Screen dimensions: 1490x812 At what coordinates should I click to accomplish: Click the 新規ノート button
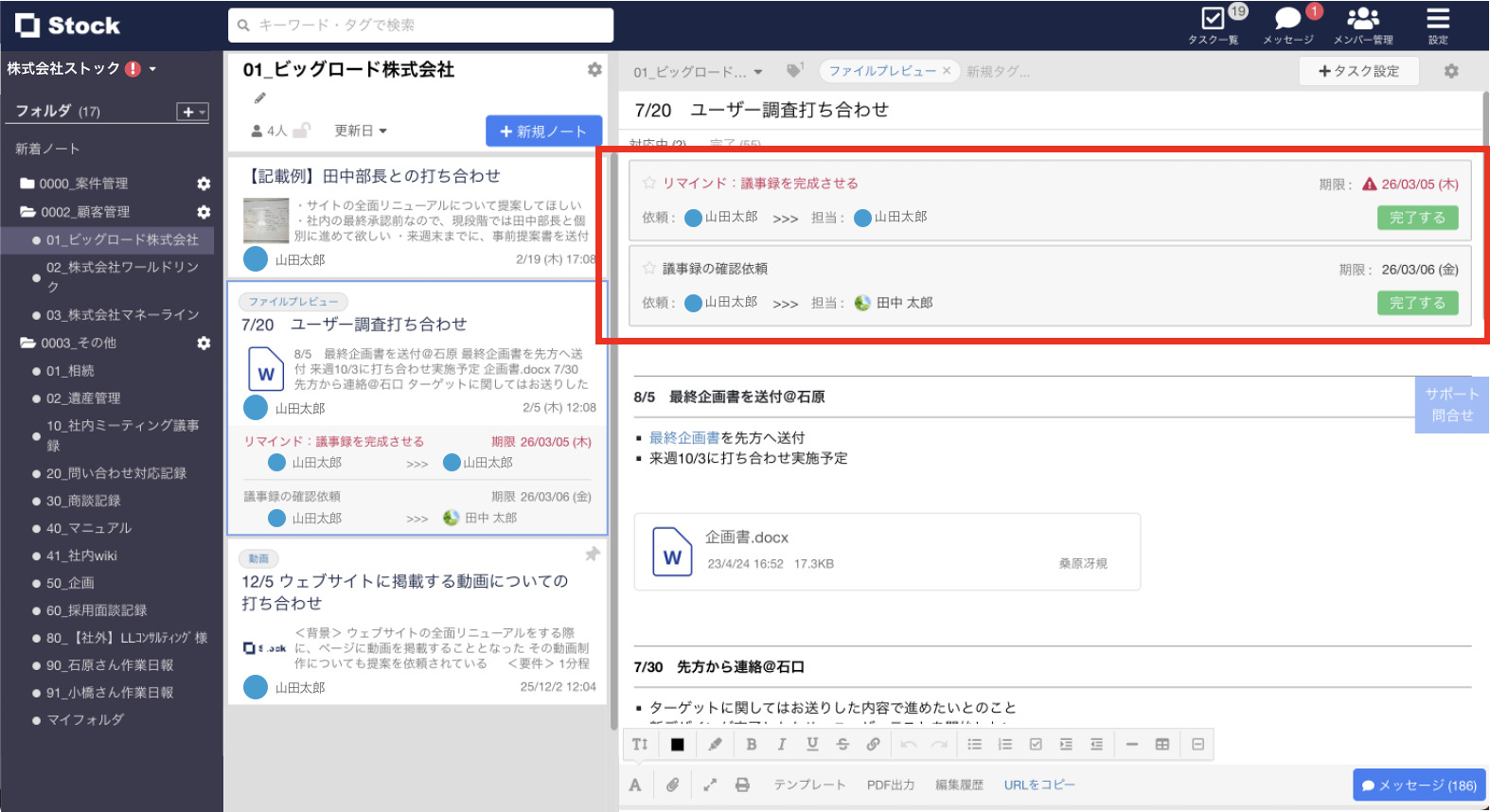pos(544,132)
